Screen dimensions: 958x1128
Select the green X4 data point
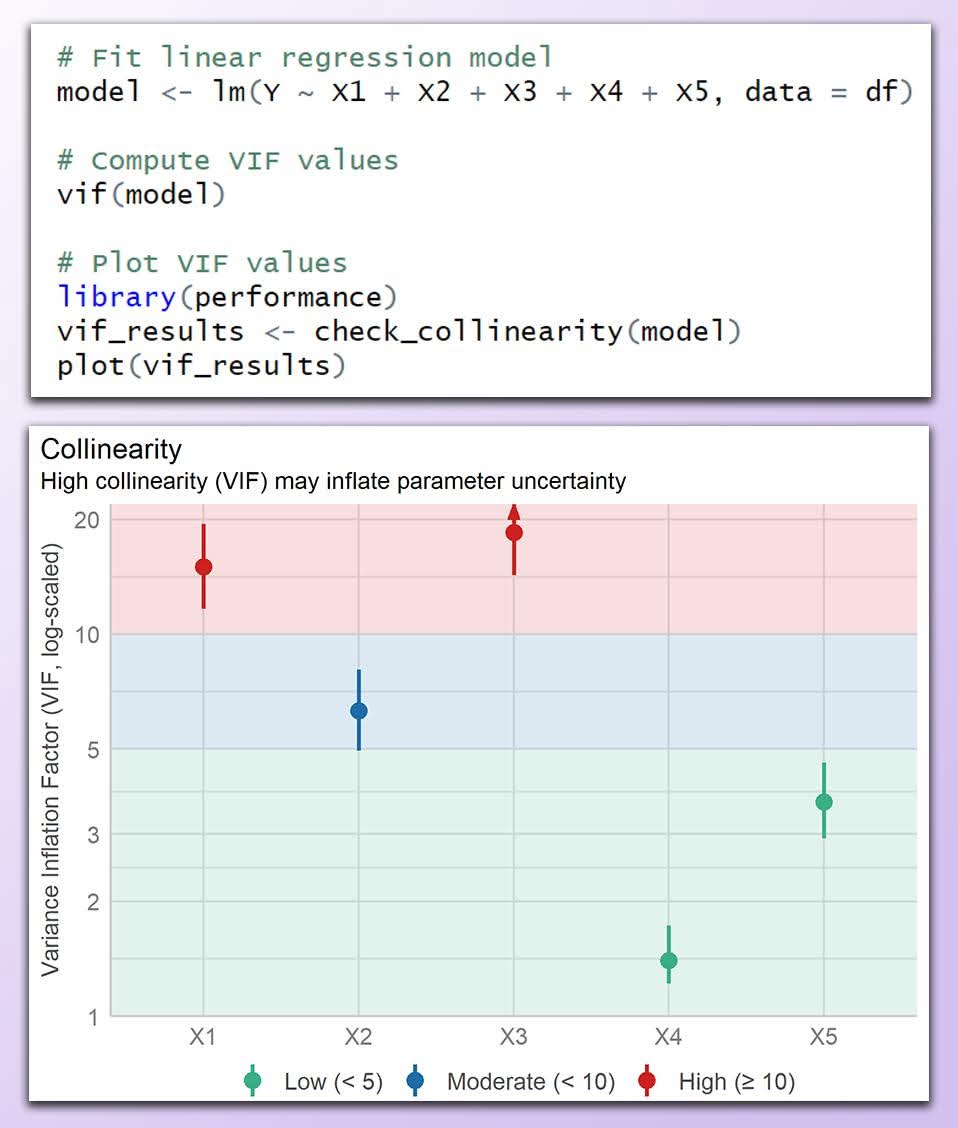tap(669, 961)
